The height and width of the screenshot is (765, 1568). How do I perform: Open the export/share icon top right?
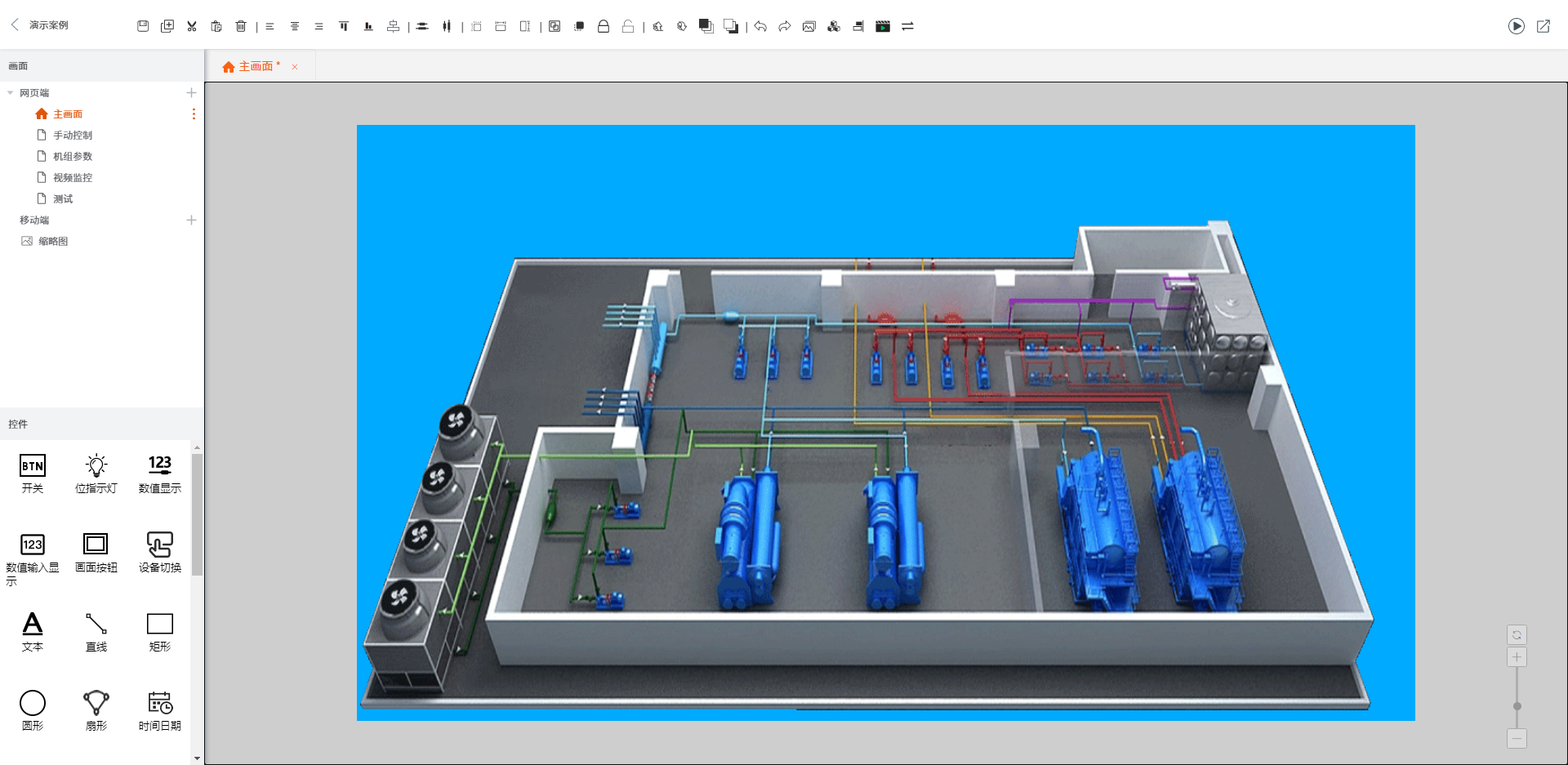[1543, 26]
